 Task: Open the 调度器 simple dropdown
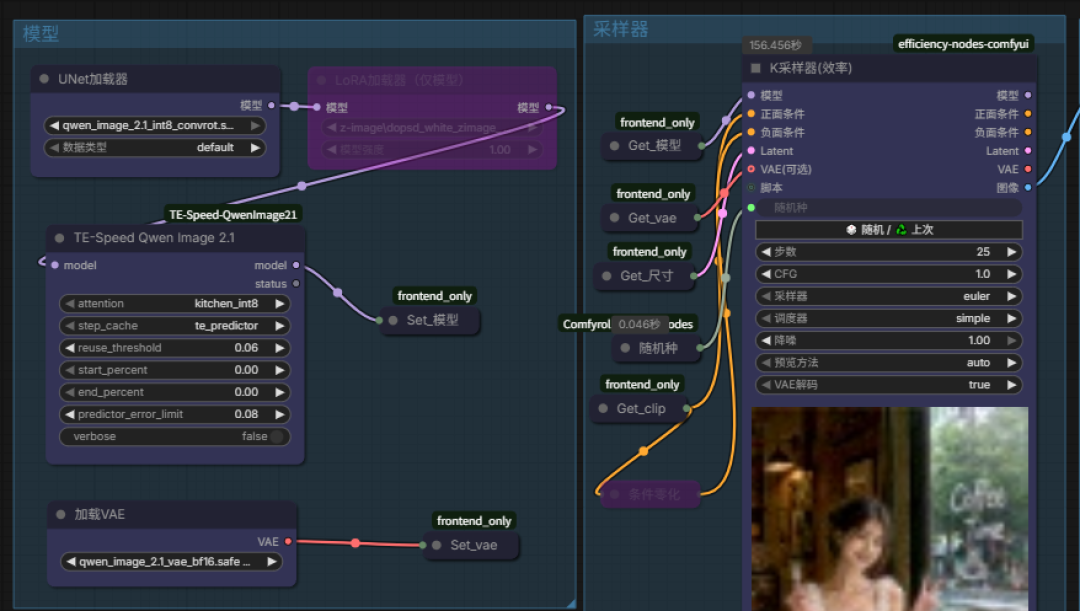pyautogui.click(x=889, y=318)
